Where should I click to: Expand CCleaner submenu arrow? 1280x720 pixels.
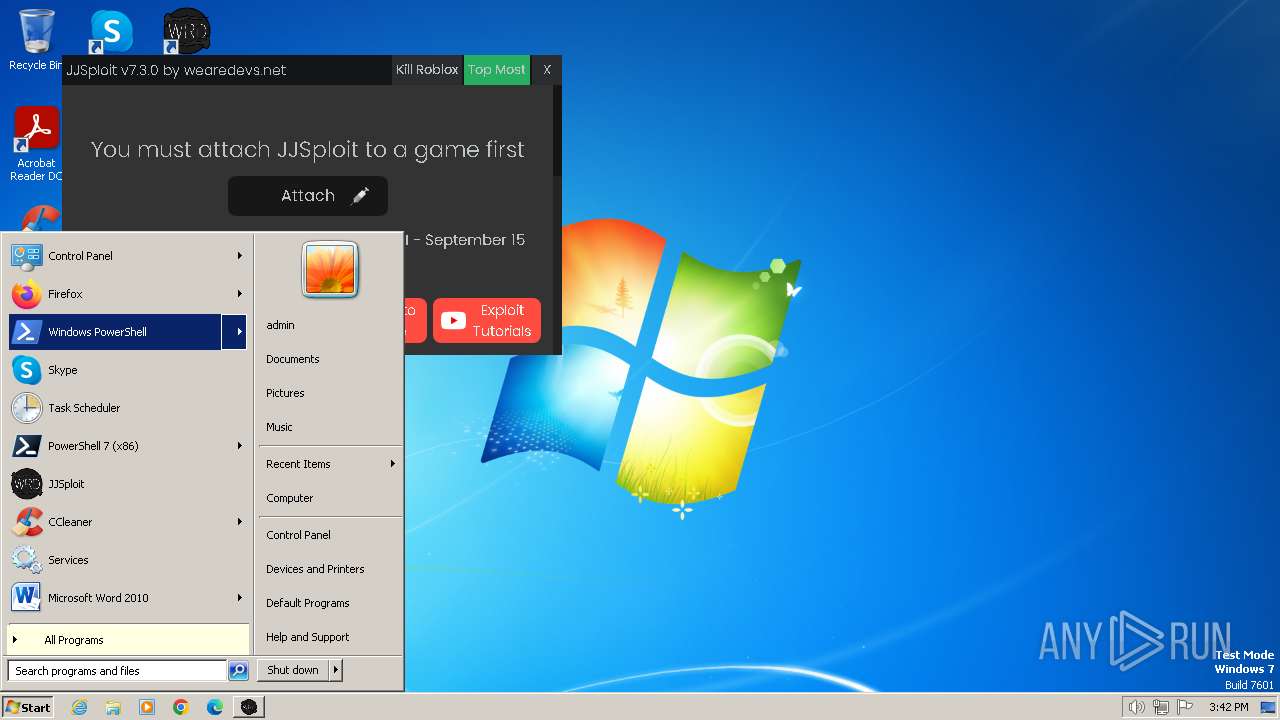pyautogui.click(x=240, y=522)
